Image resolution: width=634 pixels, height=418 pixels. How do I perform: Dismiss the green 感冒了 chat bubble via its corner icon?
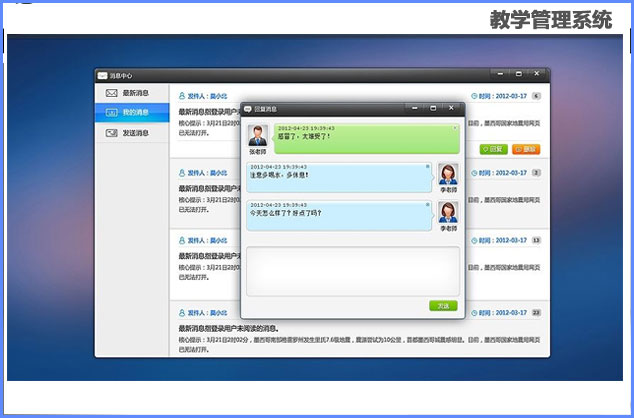pos(454,127)
